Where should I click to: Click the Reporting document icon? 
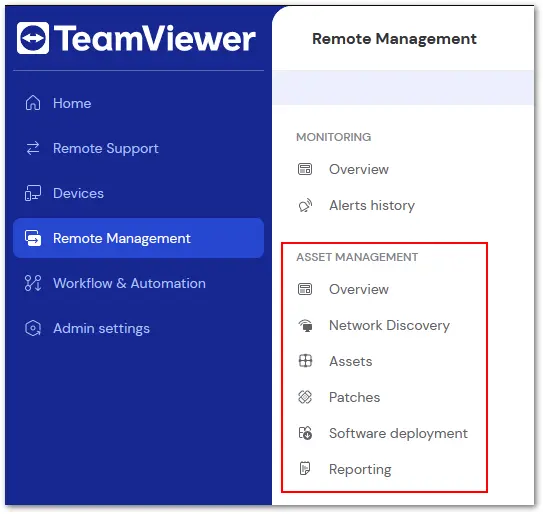305,469
